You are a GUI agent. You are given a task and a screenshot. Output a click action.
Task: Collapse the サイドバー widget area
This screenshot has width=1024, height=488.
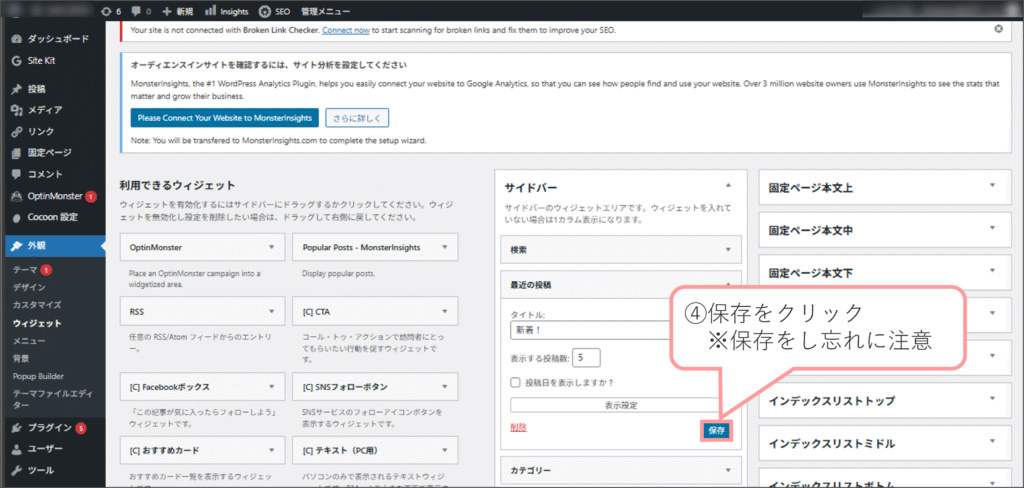[728, 186]
